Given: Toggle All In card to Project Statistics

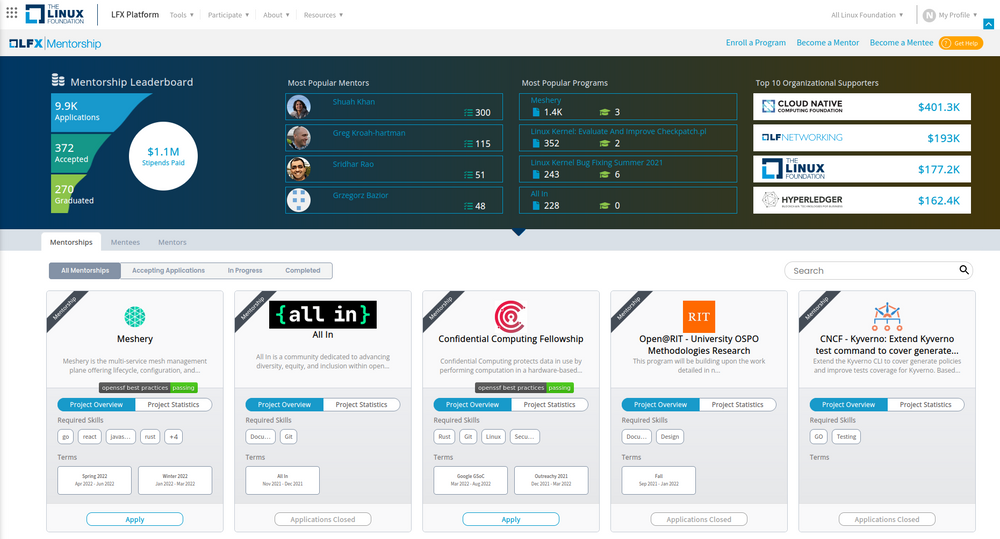Looking at the screenshot, I should click(361, 405).
